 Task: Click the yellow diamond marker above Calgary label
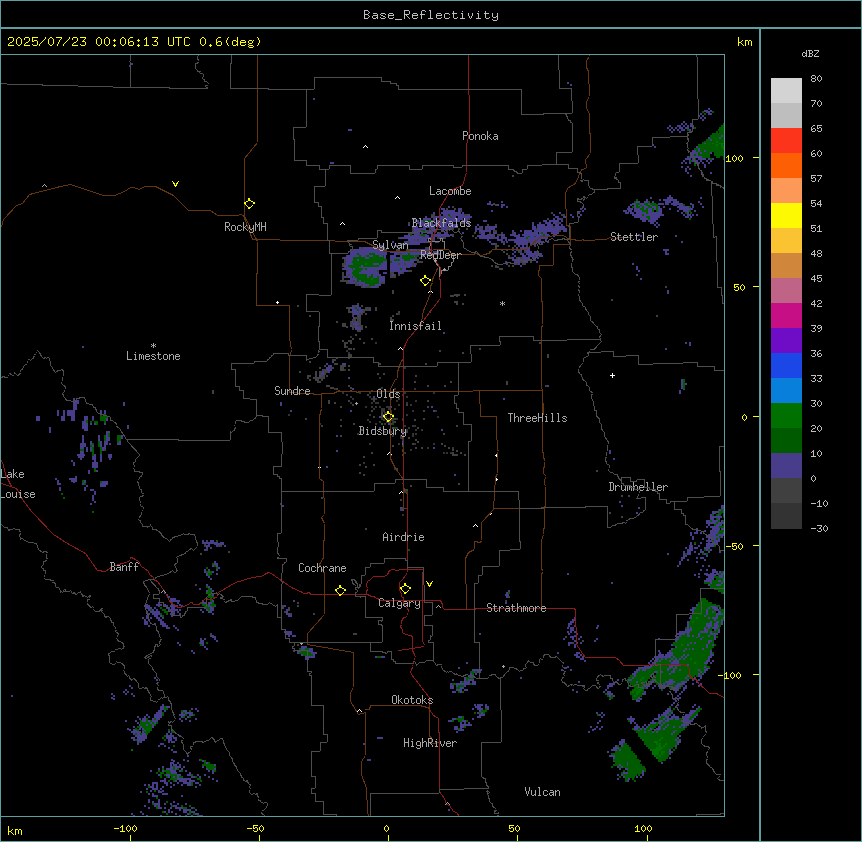[x=405, y=589]
